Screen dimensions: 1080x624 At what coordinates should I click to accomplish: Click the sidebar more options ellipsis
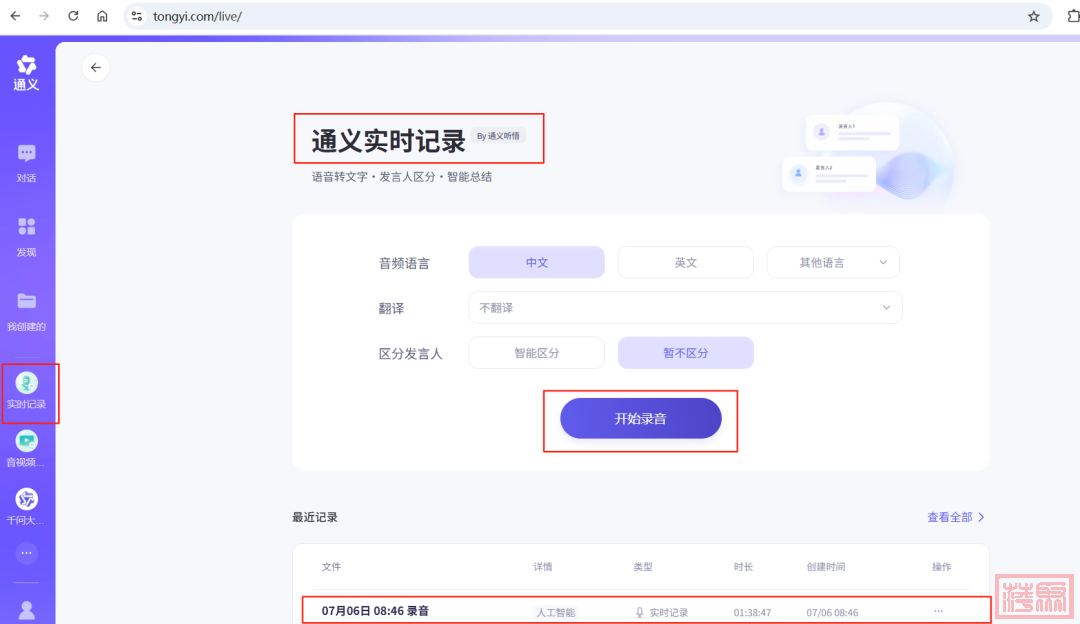(27, 552)
